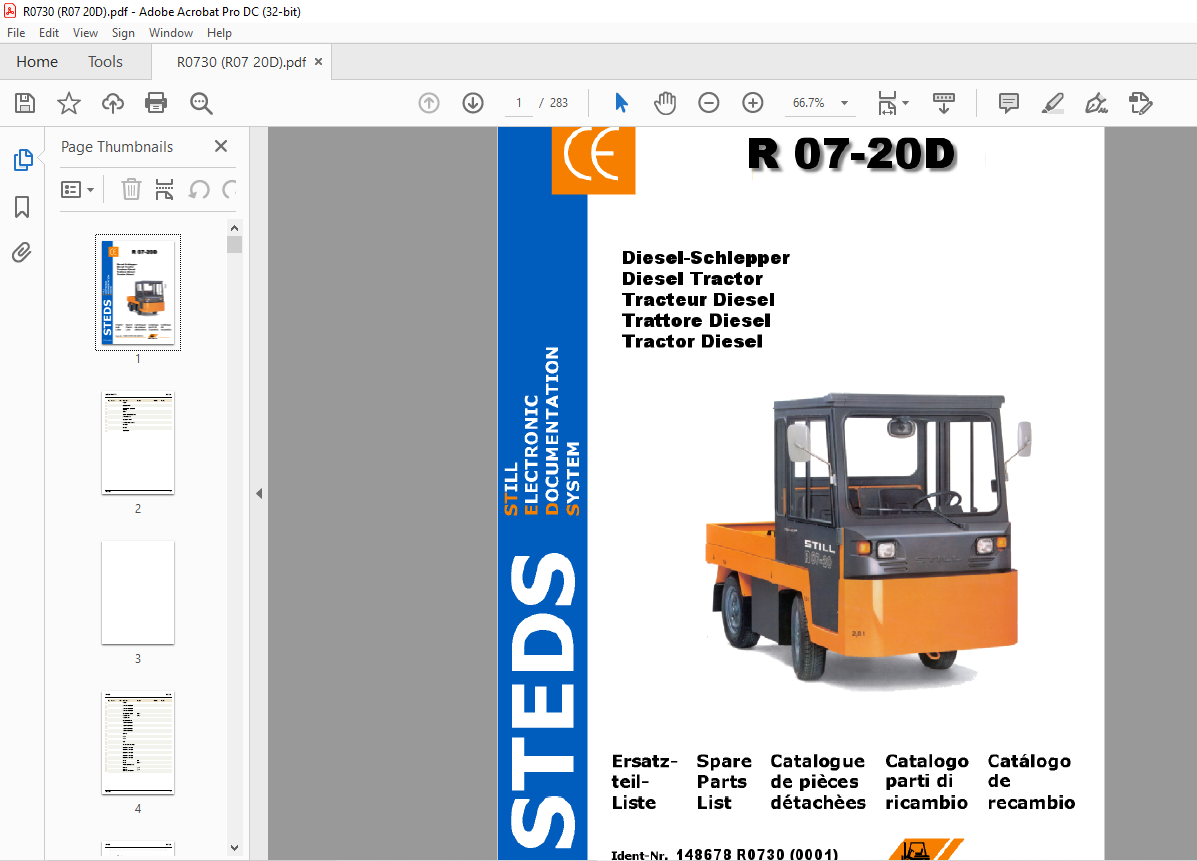Activate the selection arrow tool

click(x=621, y=103)
